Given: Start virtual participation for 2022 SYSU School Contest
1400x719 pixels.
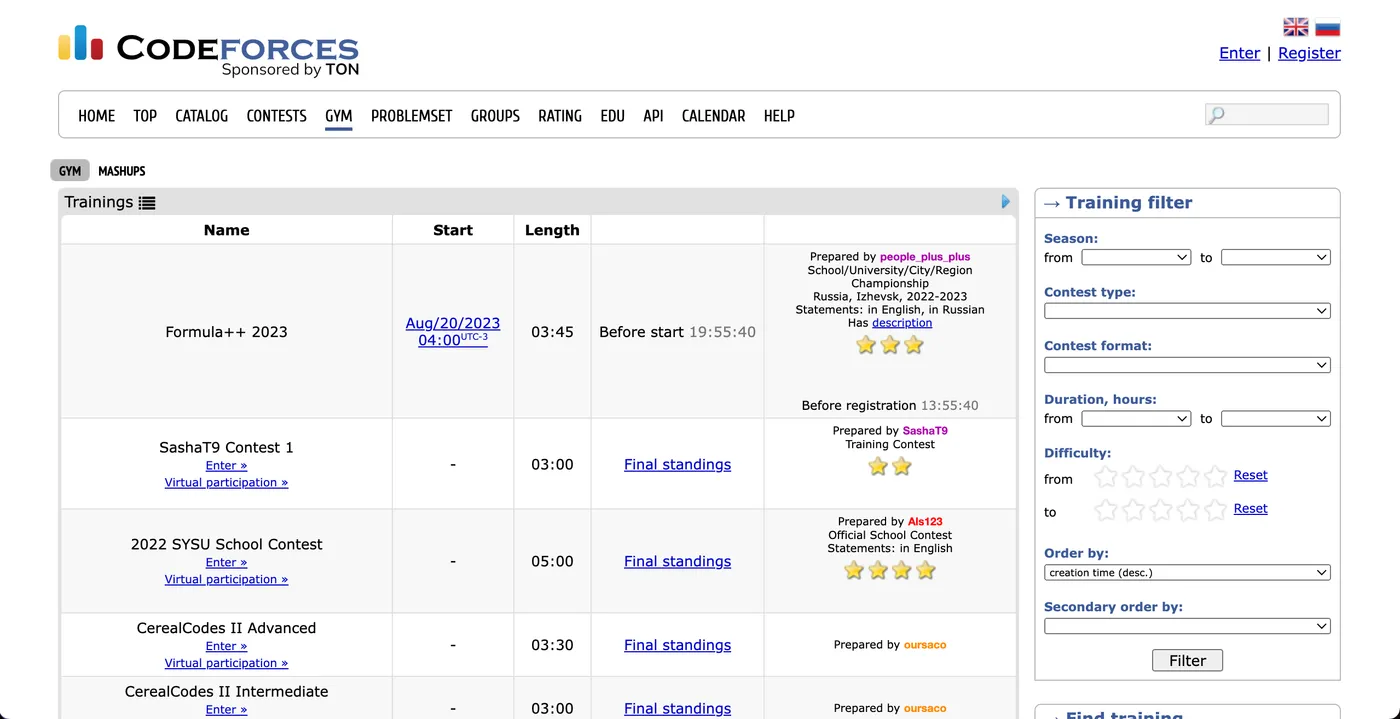Looking at the screenshot, I should [x=226, y=579].
